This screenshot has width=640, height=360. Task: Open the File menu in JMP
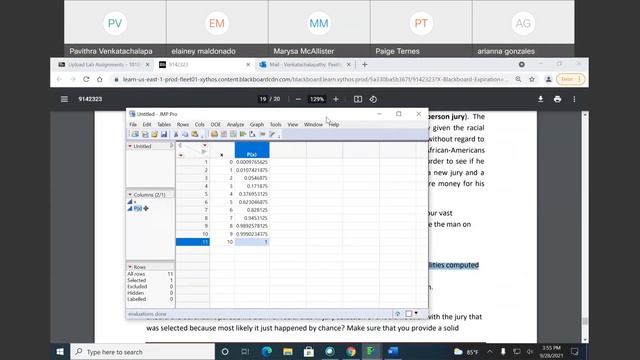coord(133,124)
